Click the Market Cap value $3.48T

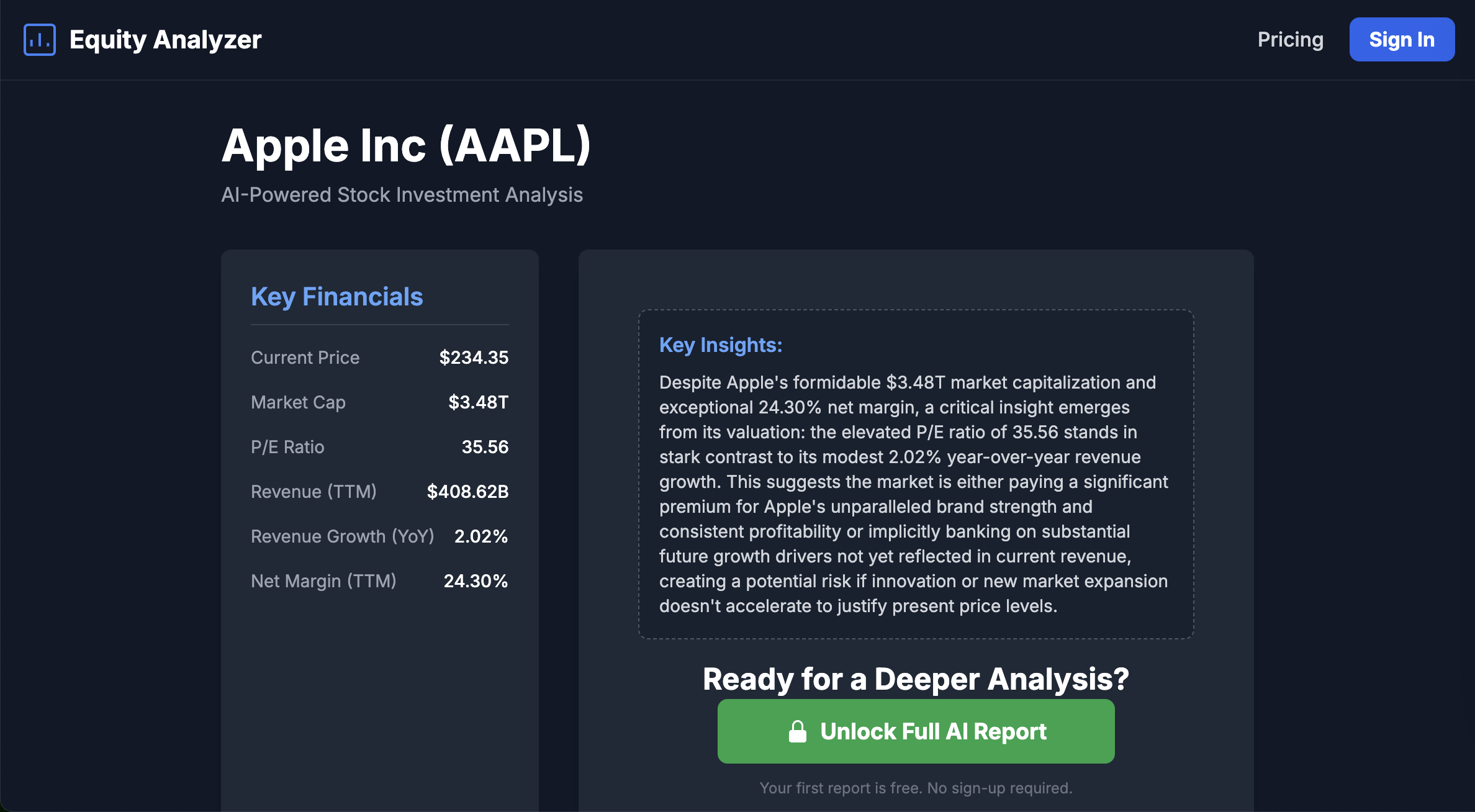click(x=478, y=402)
